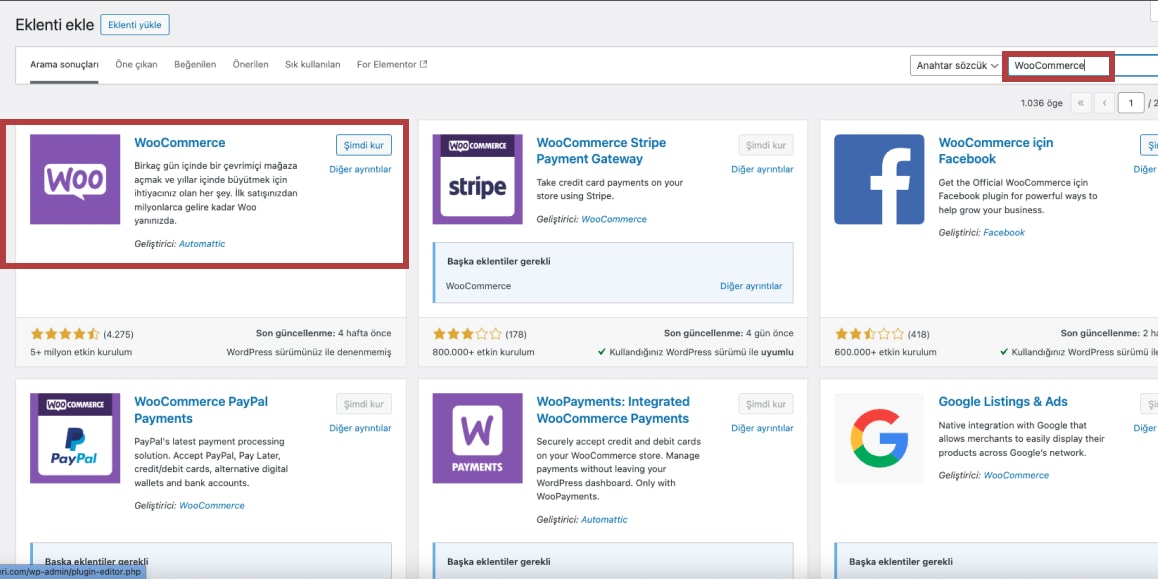Select the PayPal Payments plugin icon
The image size is (1158, 579).
tap(75, 438)
